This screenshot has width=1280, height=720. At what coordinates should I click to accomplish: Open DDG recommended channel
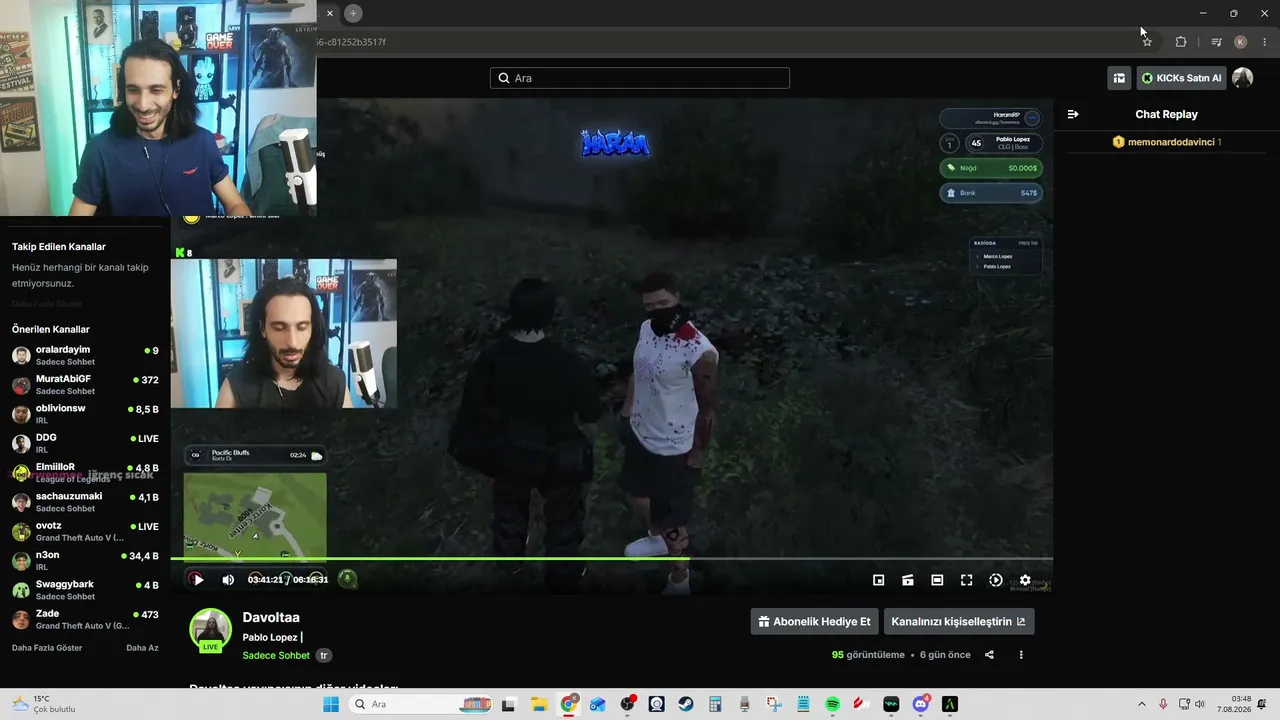[85, 443]
